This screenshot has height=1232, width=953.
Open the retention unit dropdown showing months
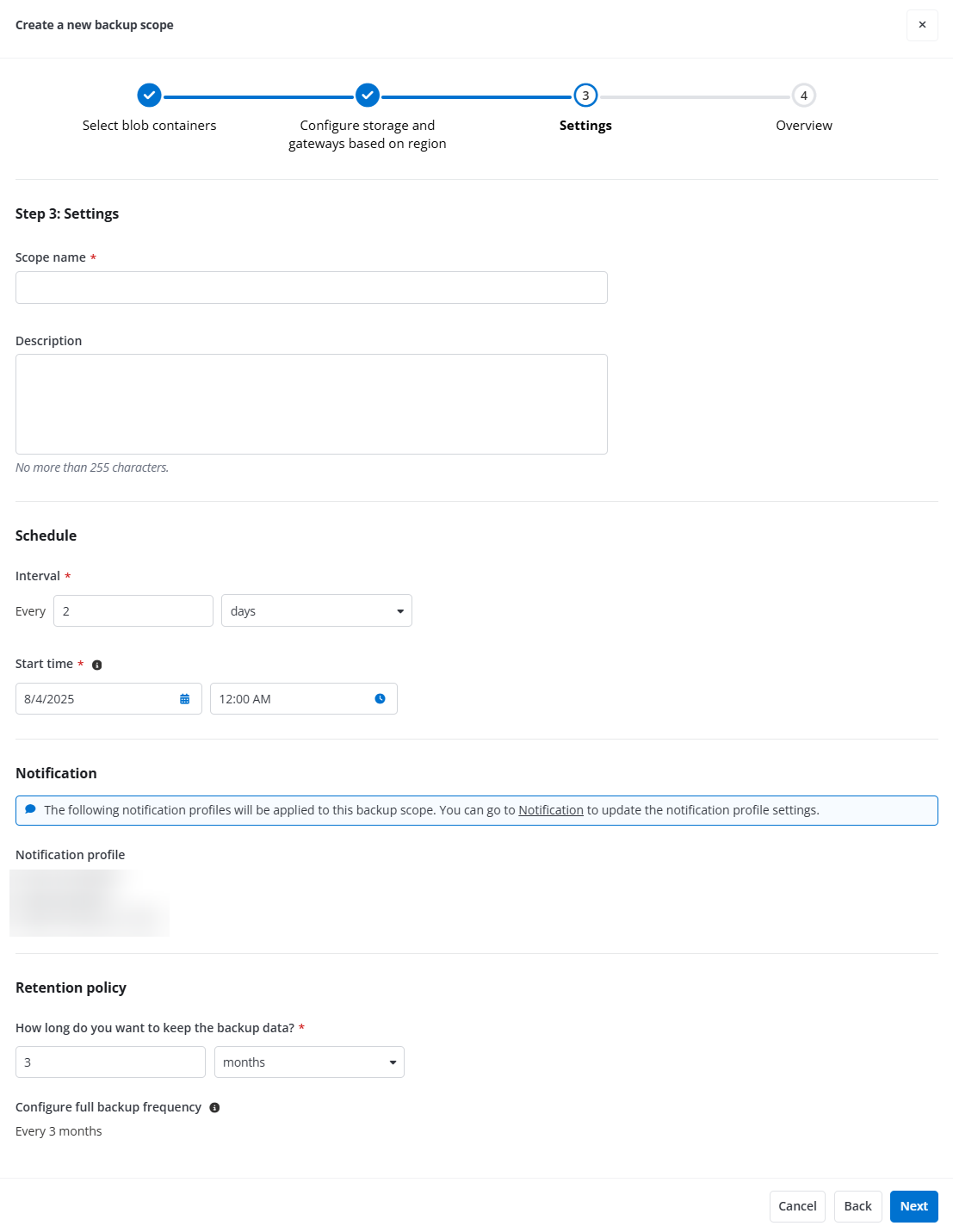[x=308, y=1062]
